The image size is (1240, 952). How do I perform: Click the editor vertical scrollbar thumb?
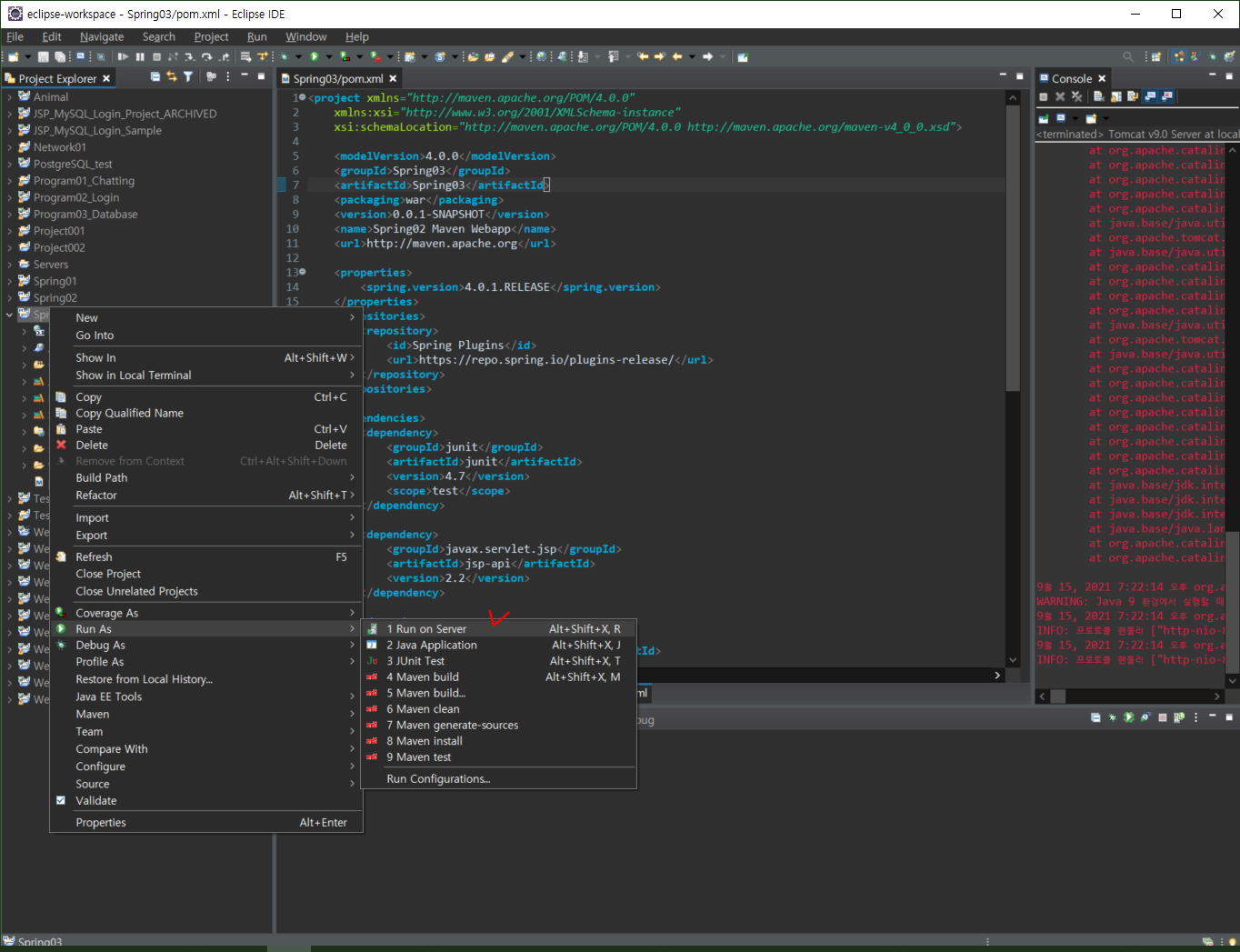click(x=1013, y=248)
